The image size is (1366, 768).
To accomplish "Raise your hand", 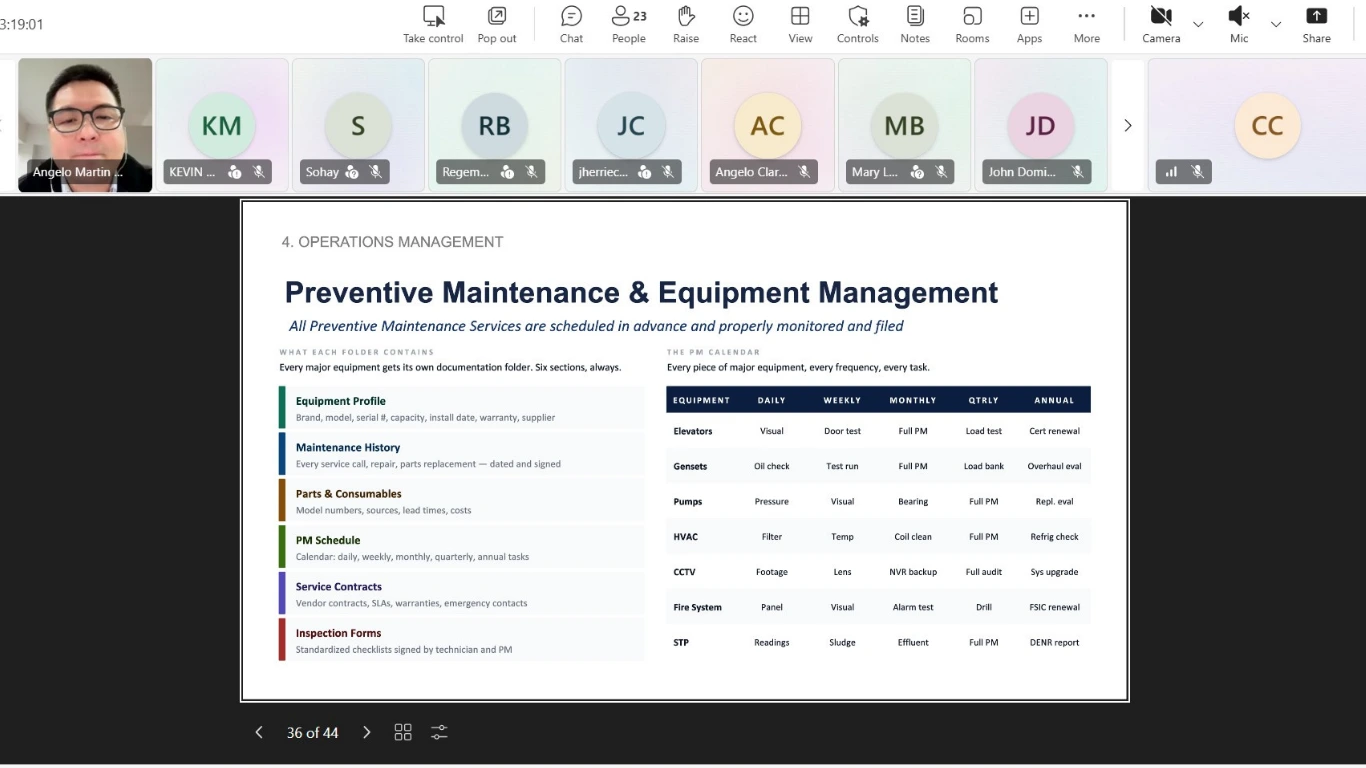I will tap(686, 25).
